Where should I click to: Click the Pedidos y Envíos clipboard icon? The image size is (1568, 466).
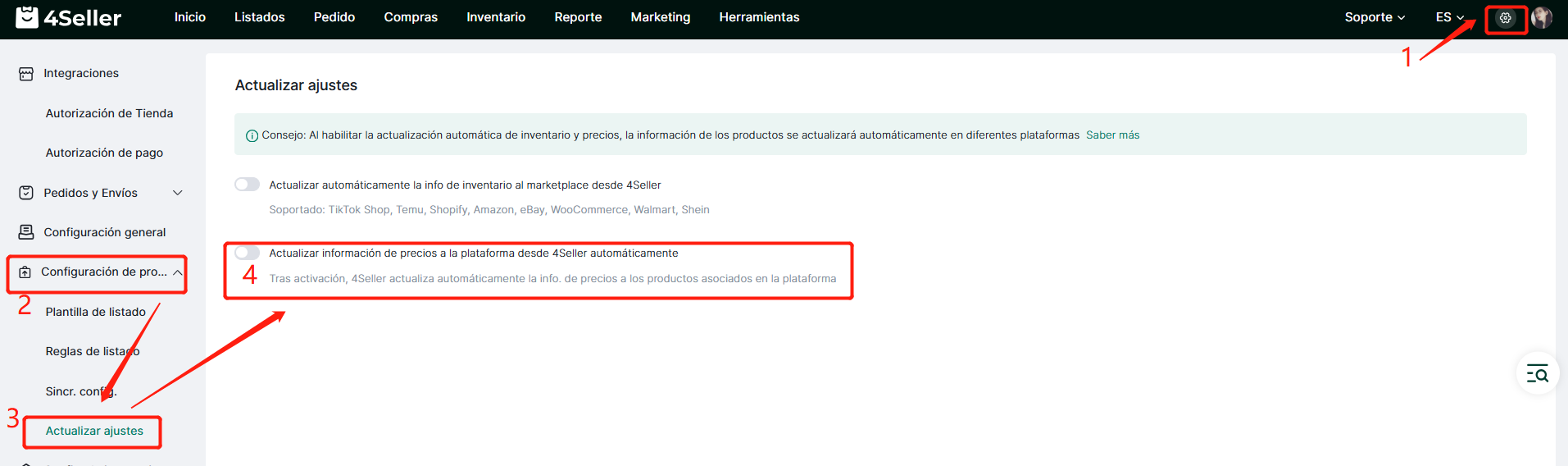(26, 193)
